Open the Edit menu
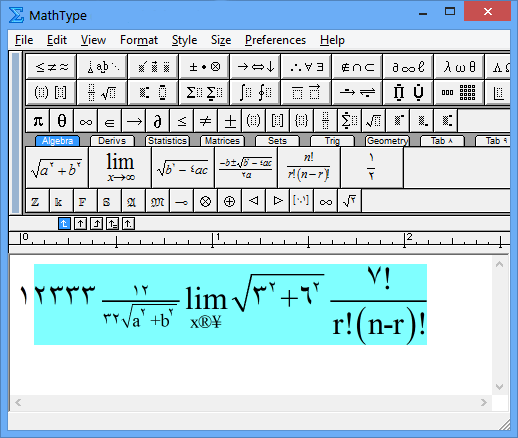The width and height of the screenshot is (518, 438). [x=57, y=40]
